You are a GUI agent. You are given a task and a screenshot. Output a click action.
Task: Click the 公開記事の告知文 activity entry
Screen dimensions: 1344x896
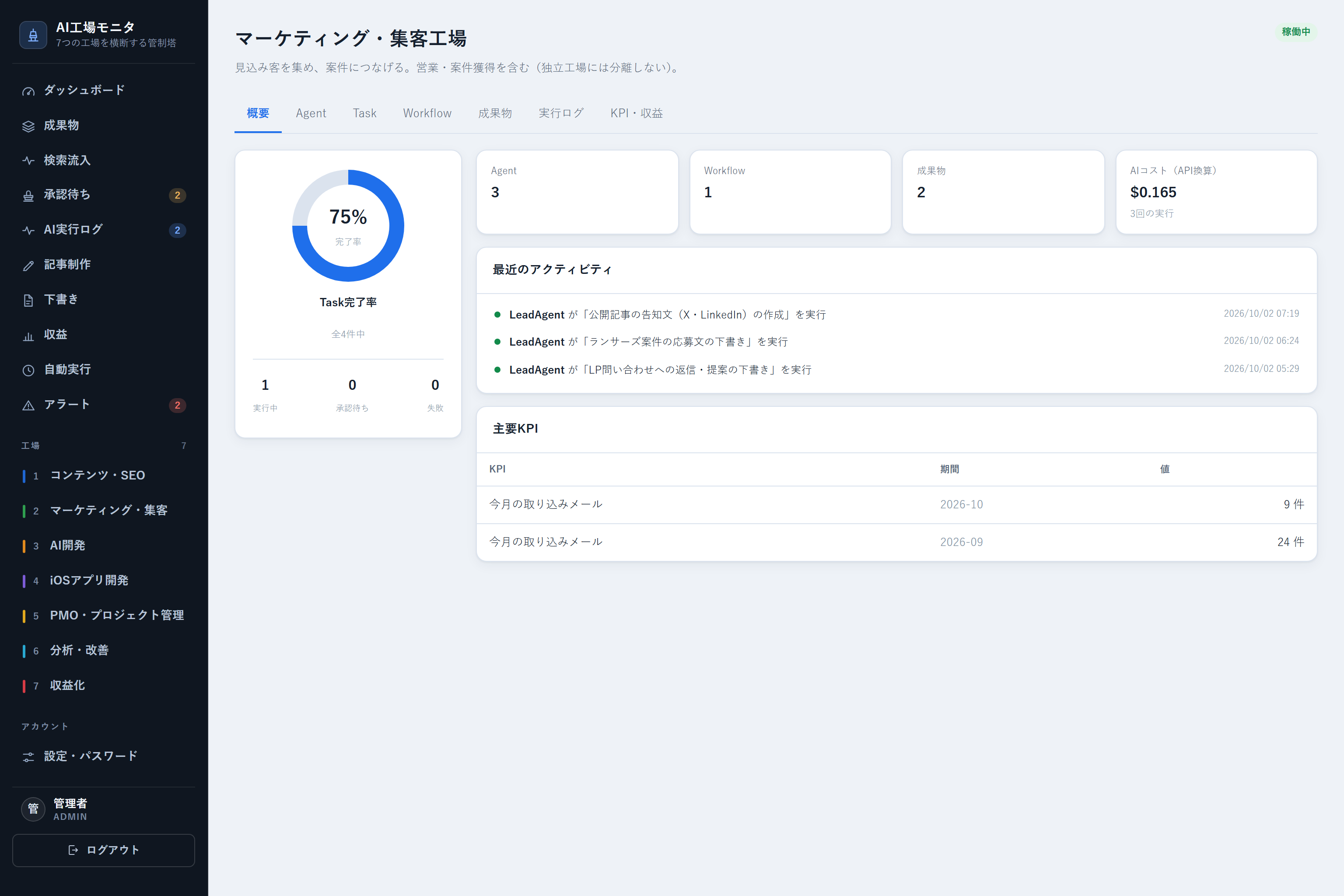pyautogui.click(x=896, y=314)
